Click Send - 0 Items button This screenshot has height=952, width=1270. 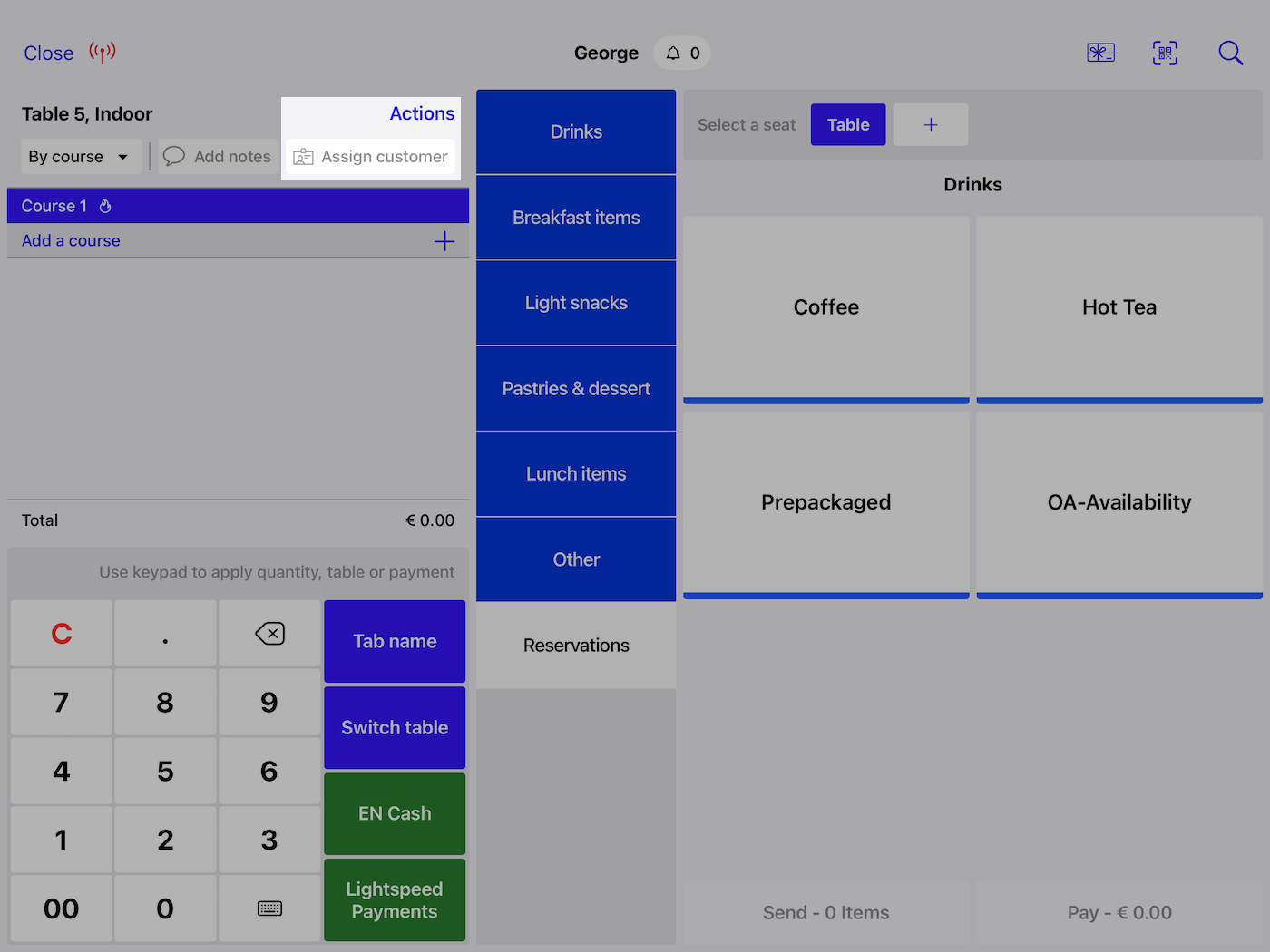point(826,913)
